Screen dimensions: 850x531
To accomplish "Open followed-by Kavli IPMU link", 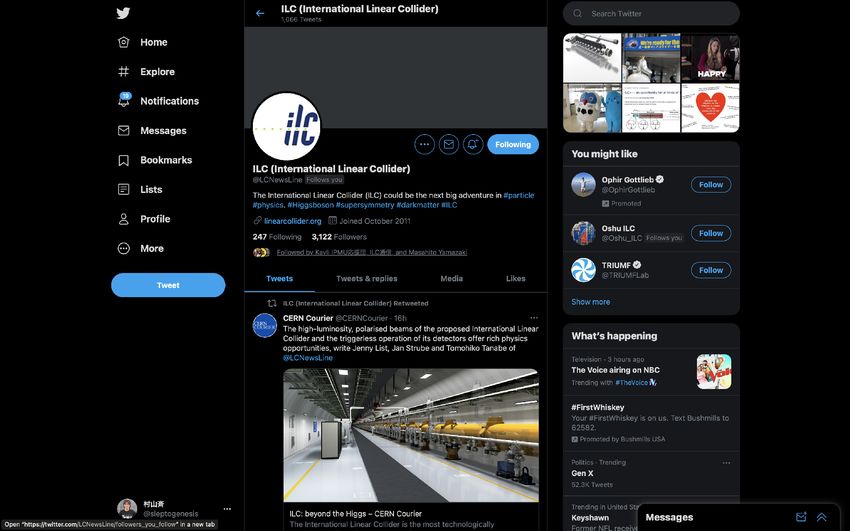I will coord(371,252).
